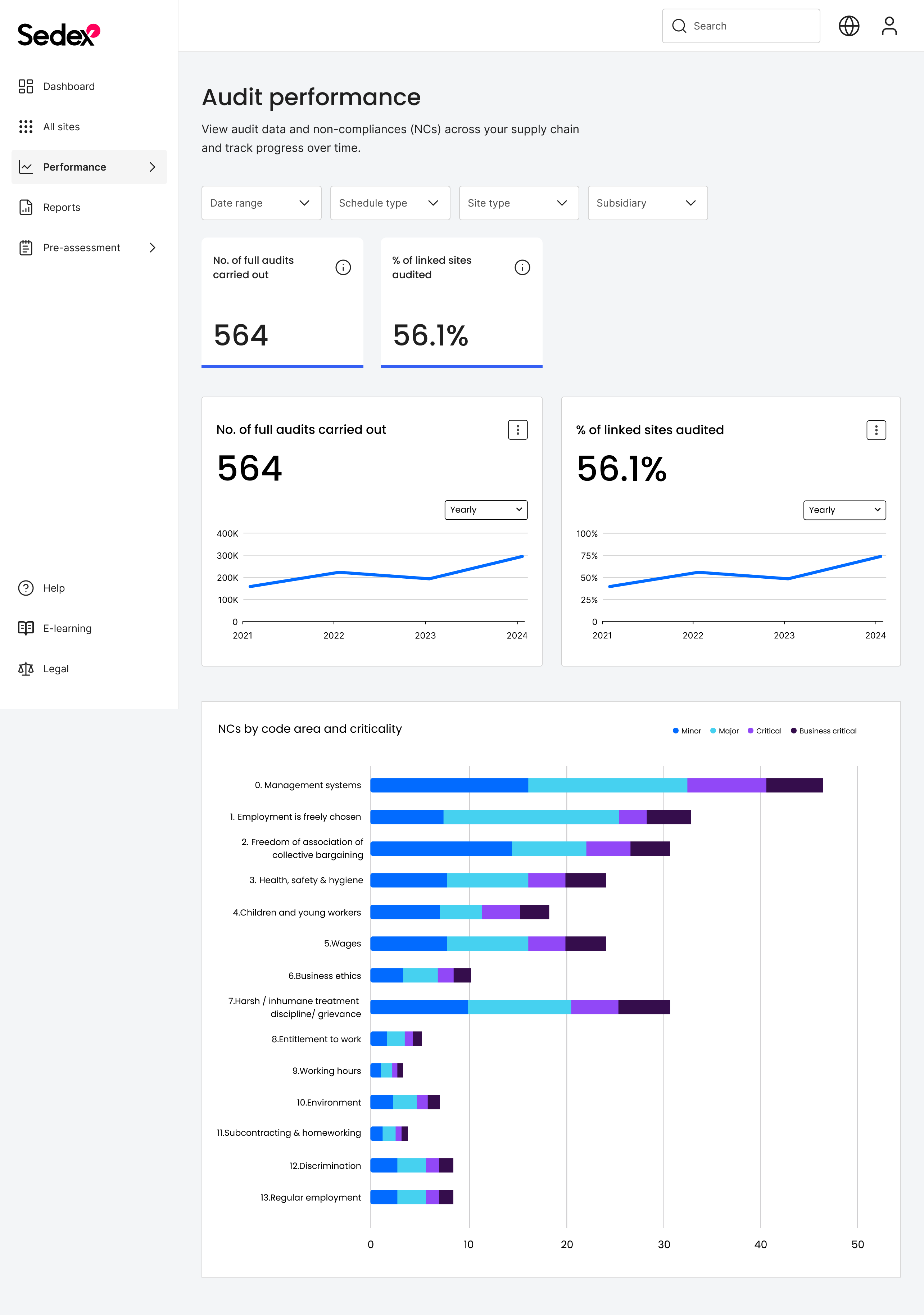This screenshot has width=924, height=1315.
Task: Open the user profile icon
Action: [888, 26]
